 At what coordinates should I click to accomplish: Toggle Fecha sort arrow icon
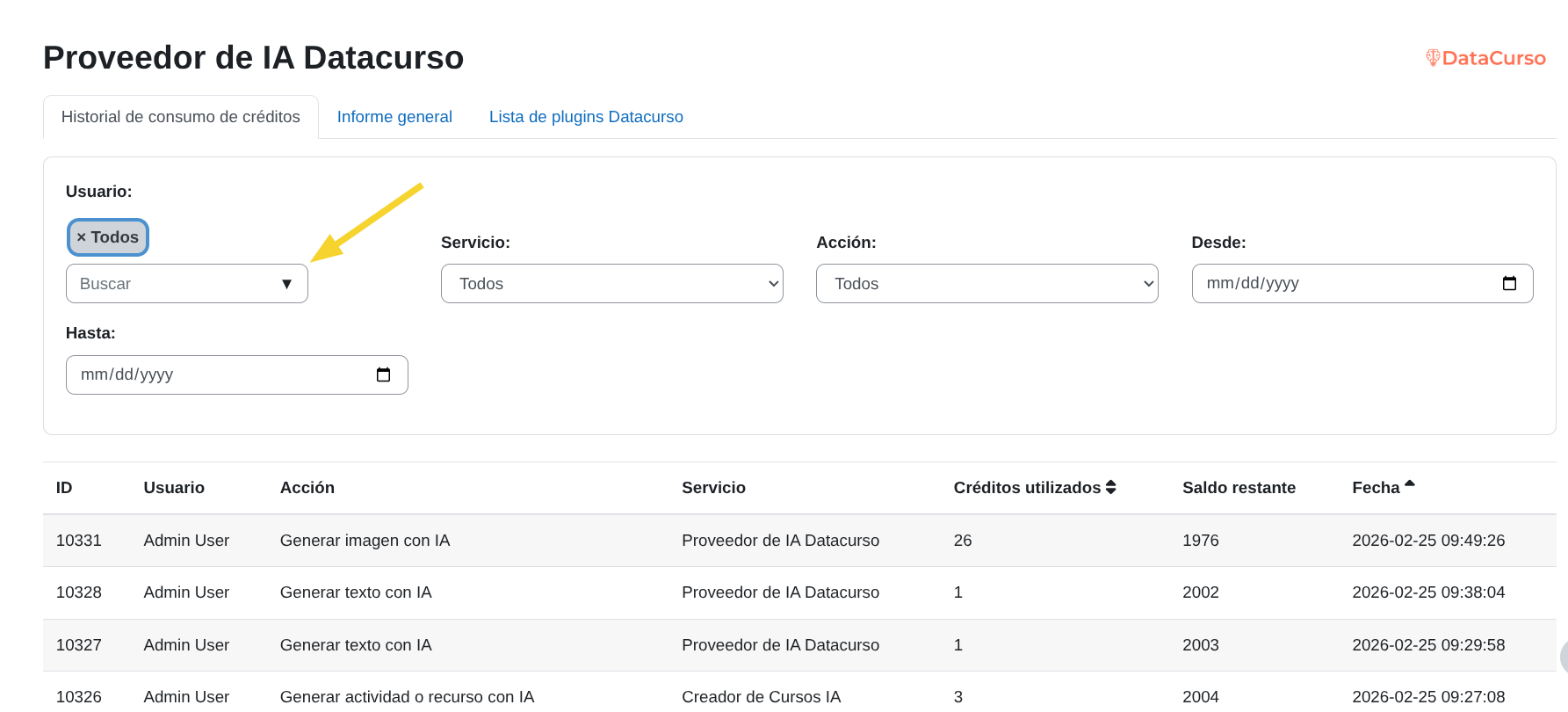tap(1410, 484)
